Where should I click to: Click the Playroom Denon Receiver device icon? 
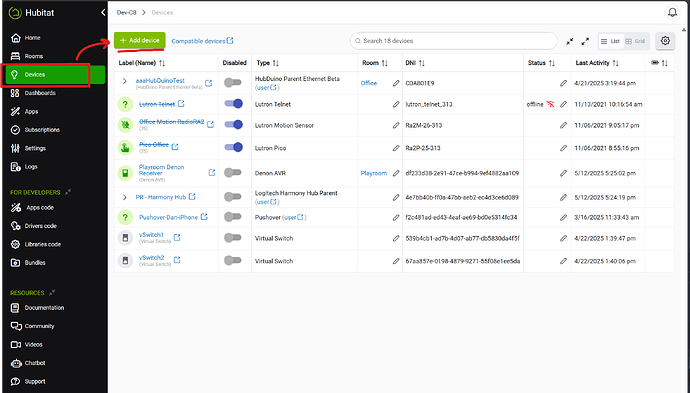(x=125, y=173)
